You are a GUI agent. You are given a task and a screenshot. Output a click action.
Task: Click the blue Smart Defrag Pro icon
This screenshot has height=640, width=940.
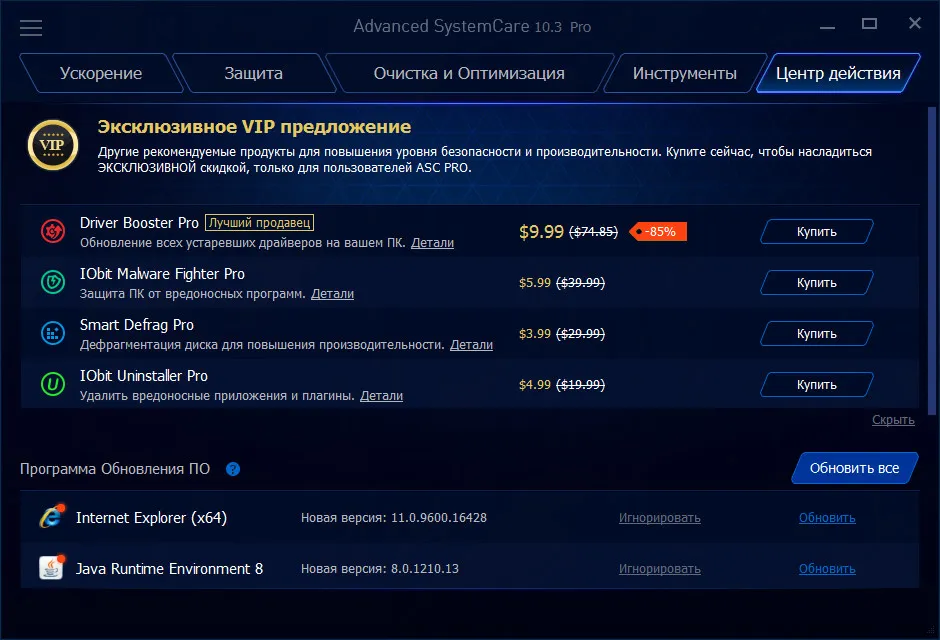click(x=53, y=333)
